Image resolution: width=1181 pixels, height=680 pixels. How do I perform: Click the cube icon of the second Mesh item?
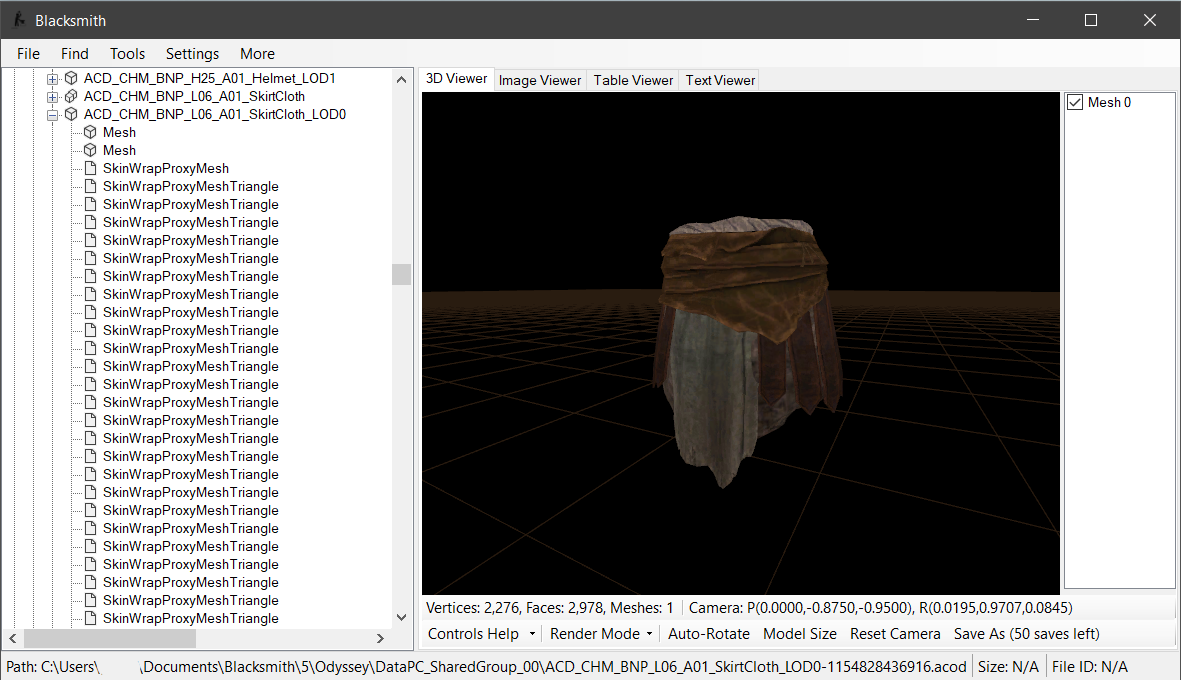pyautogui.click(x=90, y=150)
